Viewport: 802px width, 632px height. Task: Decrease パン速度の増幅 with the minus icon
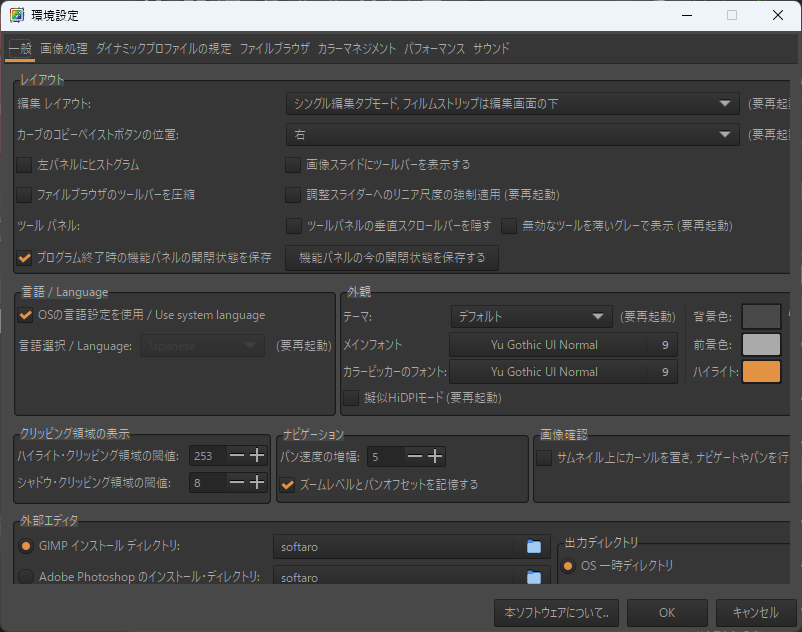414,456
